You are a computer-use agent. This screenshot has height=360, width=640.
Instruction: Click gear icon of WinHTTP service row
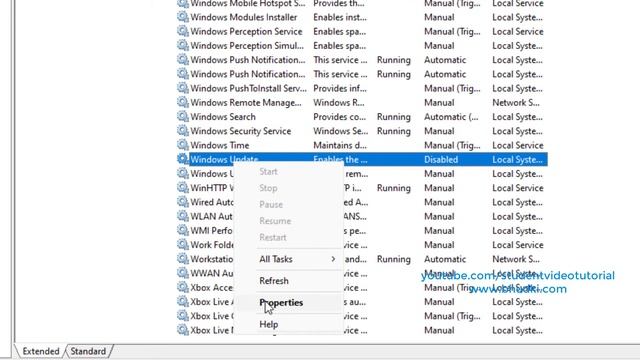[182, 187]
